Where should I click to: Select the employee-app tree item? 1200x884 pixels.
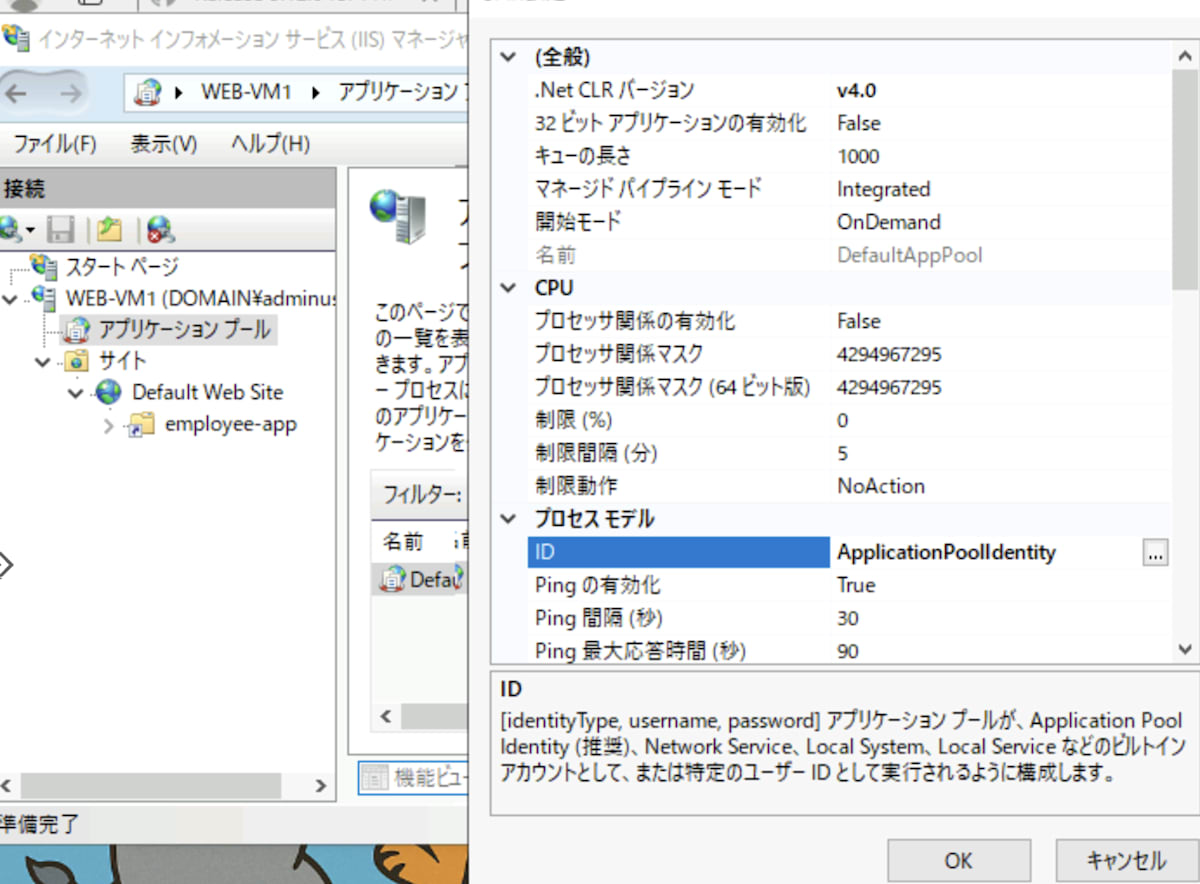pos(231,424)
